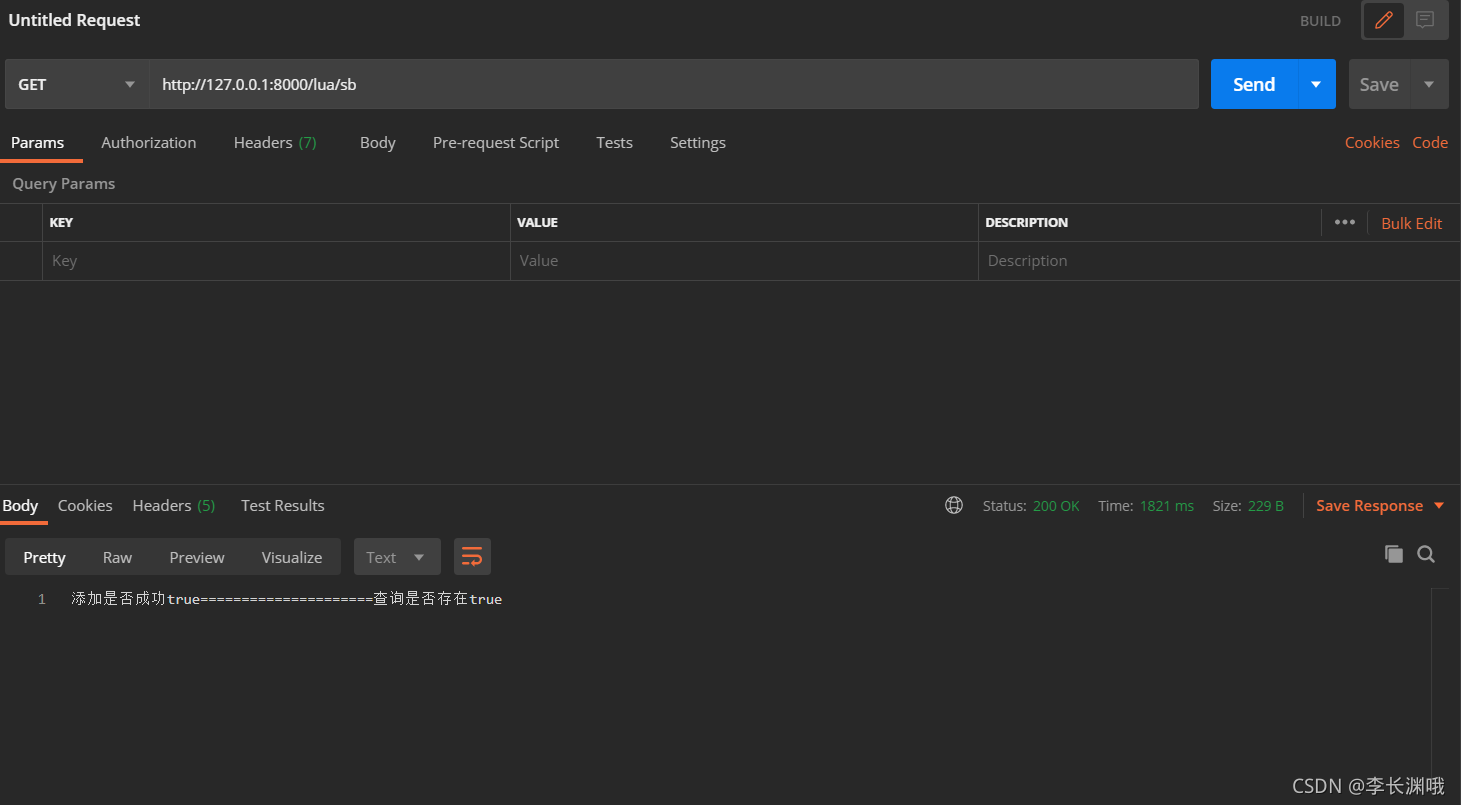Click the 1821 ms time value

[1167, 506]
